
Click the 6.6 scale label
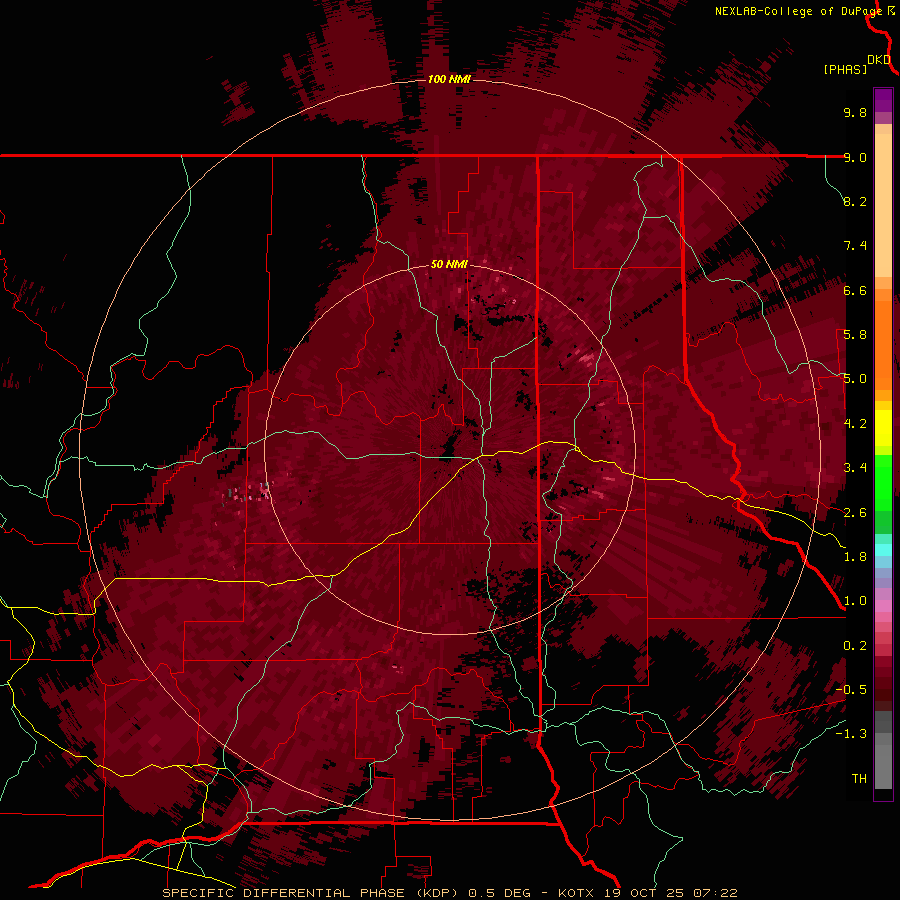tap(855, 290)
